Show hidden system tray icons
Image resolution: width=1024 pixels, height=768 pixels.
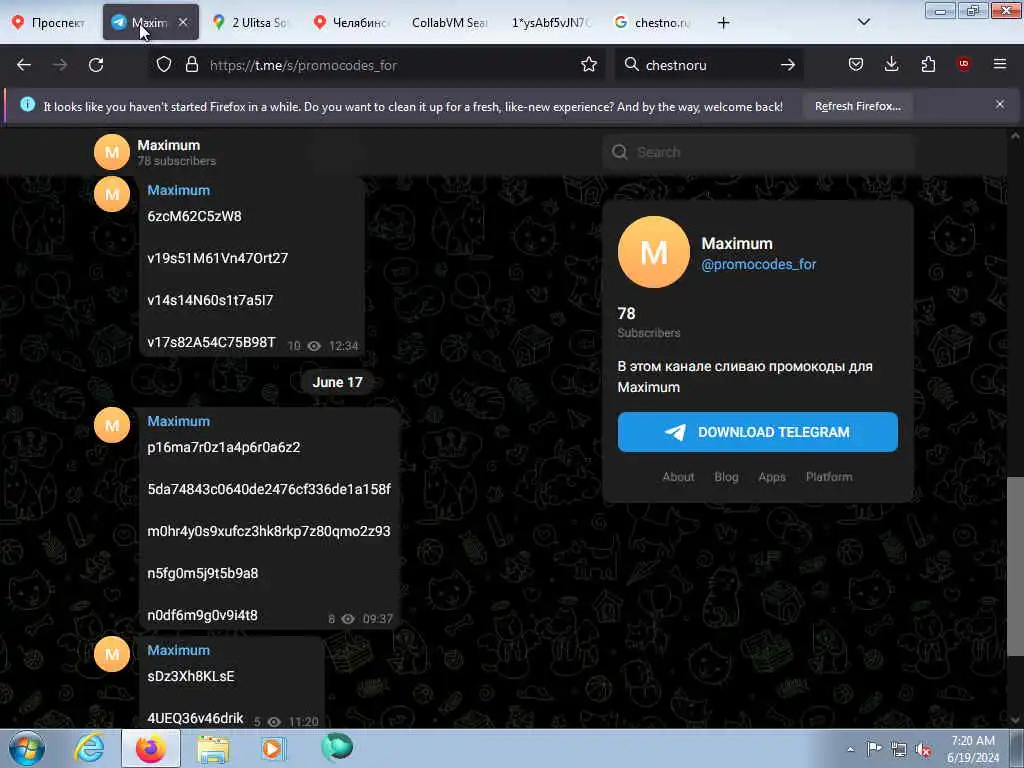(x=850, y=750)
